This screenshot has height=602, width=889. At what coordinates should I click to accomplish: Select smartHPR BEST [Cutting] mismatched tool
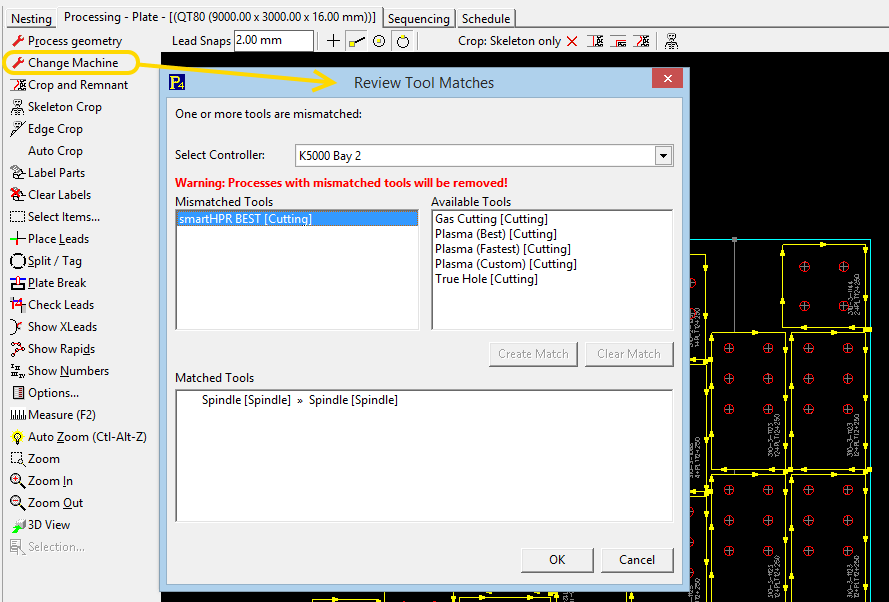pos(297,219)
